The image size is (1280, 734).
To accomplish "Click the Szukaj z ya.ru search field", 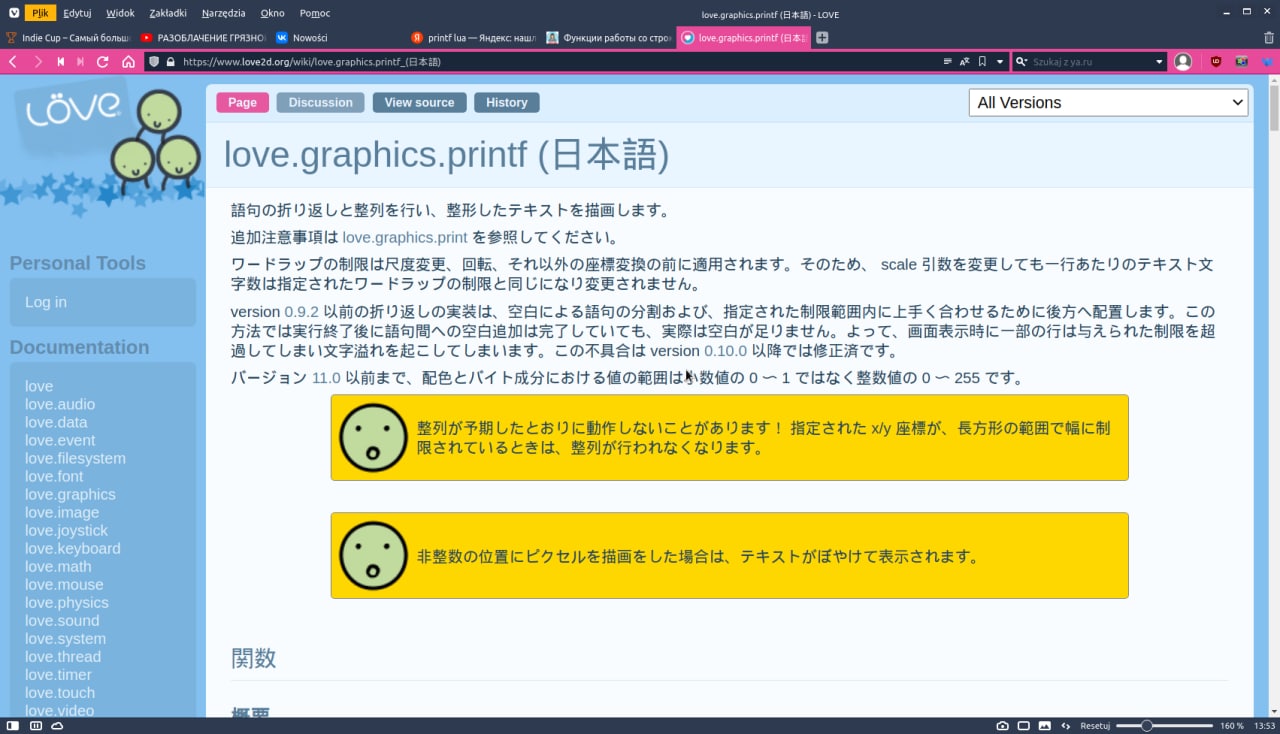I will click(x=1090, y=62).
